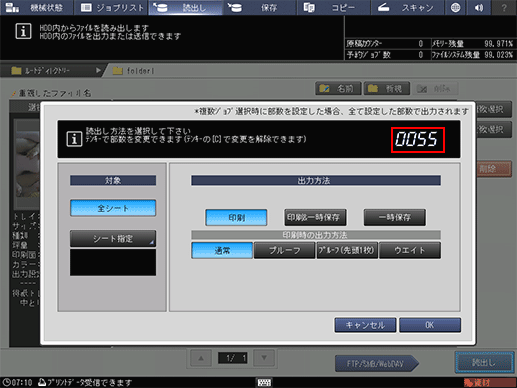This screenshot has height=388, width=517.
Task: Click the upper 複数選択 button behind dialog
Action: click(494, 109)
